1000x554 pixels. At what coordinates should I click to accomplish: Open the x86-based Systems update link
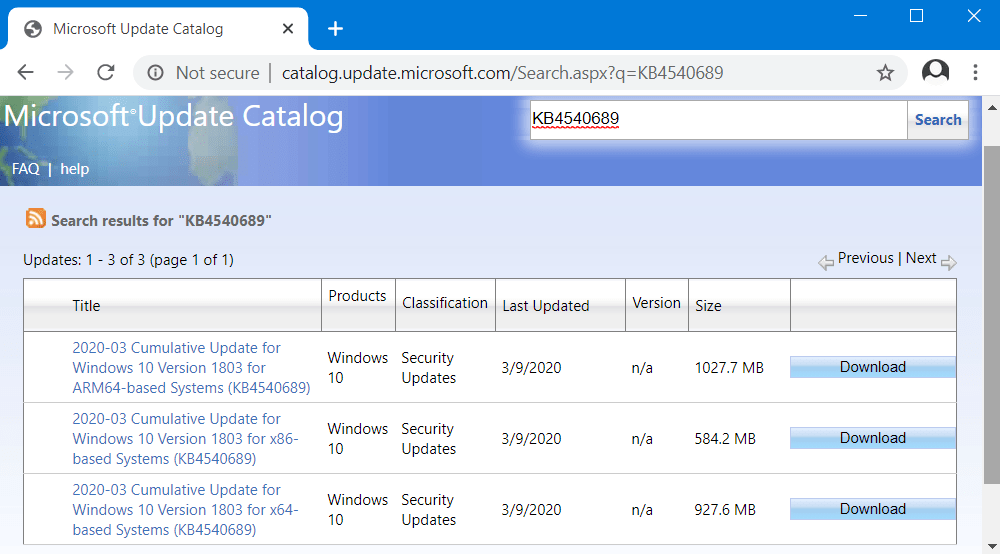tap(185, 439)
